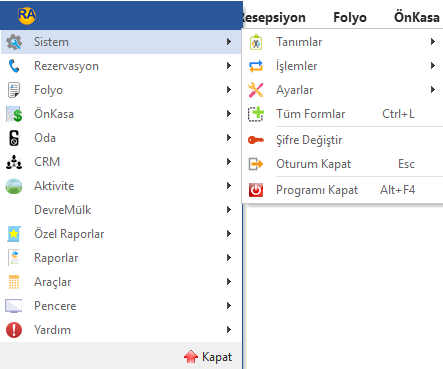The width and height of the screenshot is (443, 369).
Task: Expand the Raporlar submenu arrow
Action: click(x=229, y=258)
